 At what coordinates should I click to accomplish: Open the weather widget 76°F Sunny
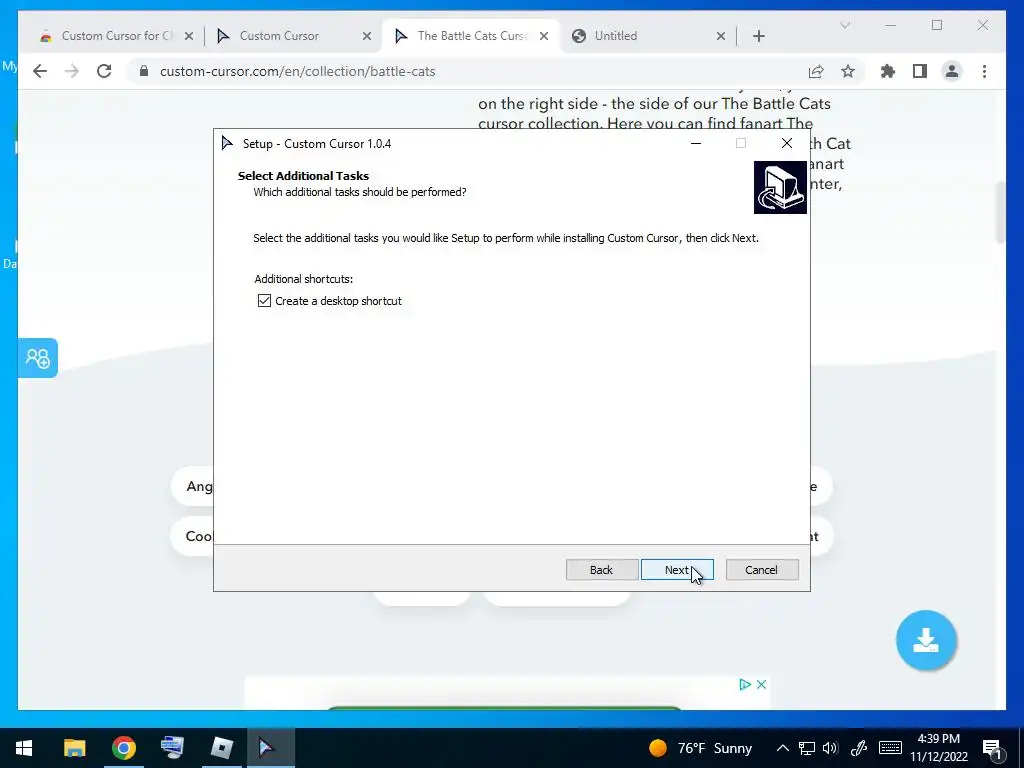(x=701, y=748)
